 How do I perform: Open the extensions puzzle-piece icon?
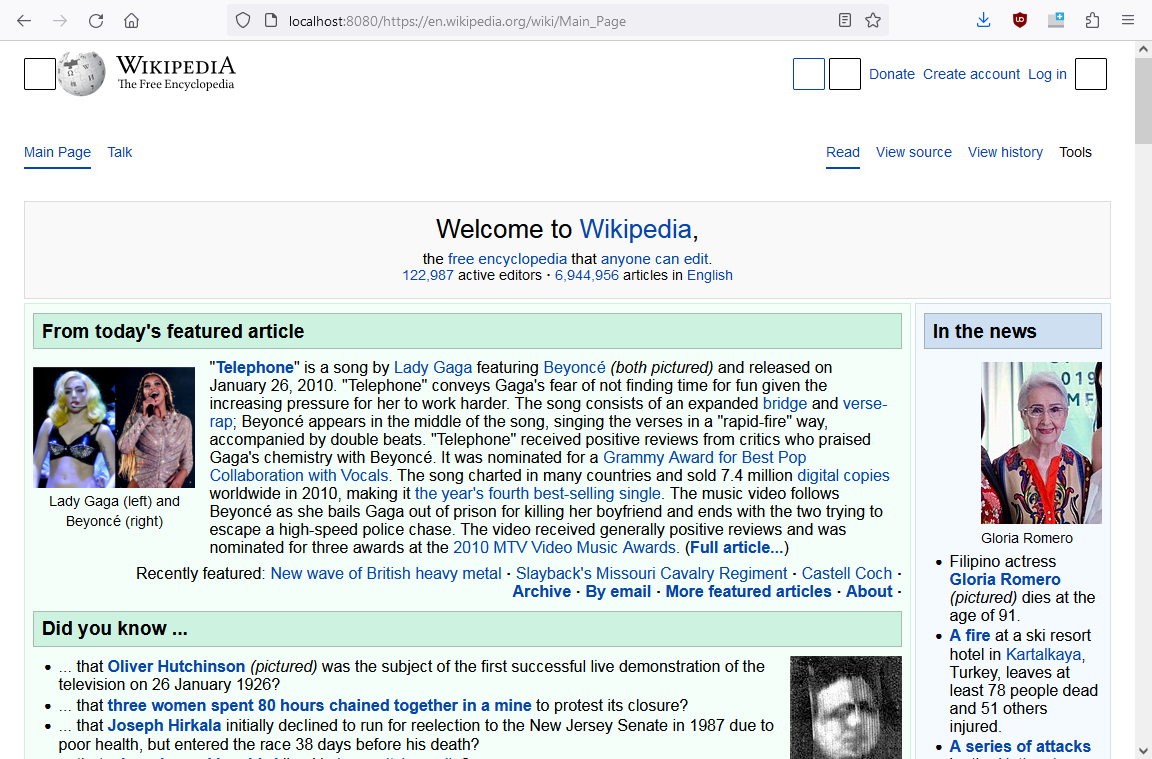[1092, 21]
